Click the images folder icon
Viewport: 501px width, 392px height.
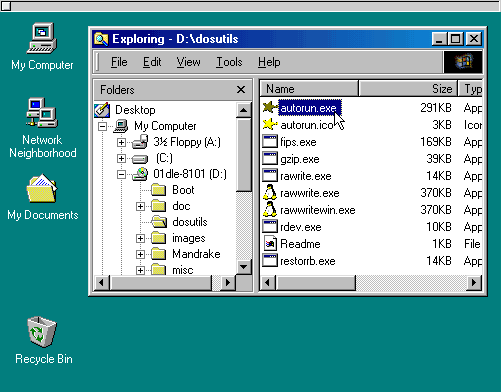[159, 238]
